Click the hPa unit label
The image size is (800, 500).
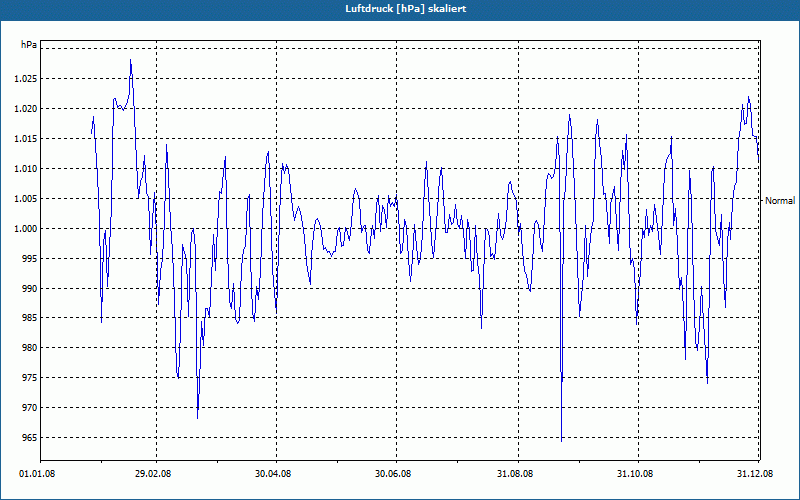click(29, 45)
